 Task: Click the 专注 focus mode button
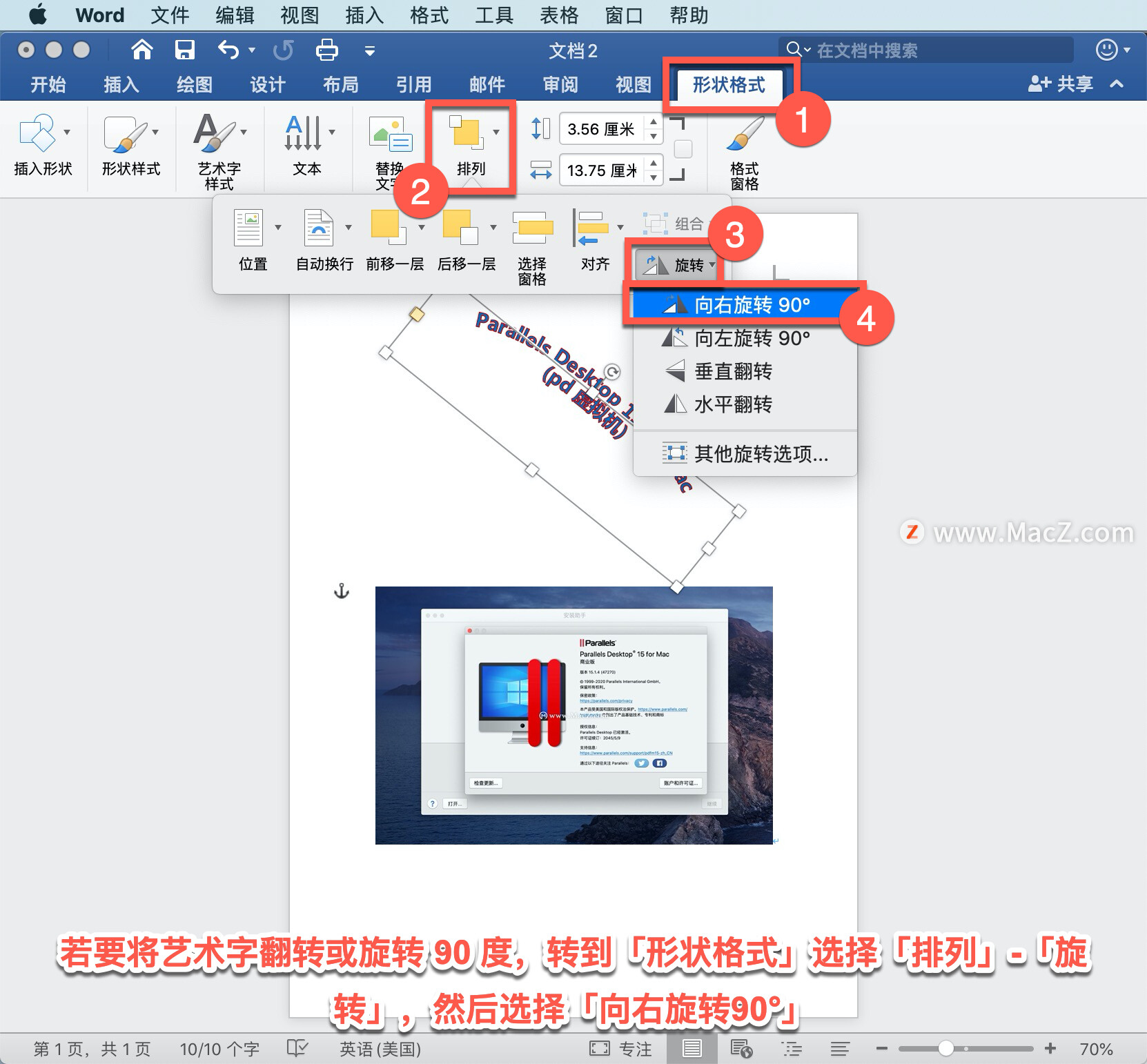(620, 1049)
